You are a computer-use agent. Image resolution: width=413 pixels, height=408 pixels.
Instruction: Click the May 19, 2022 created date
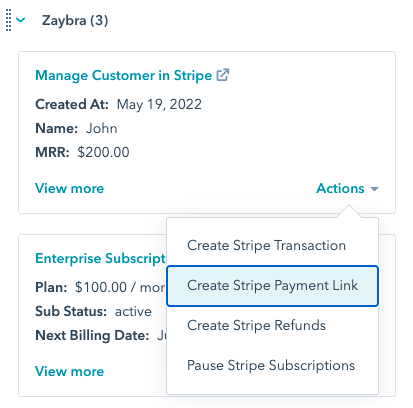(159, 104)
